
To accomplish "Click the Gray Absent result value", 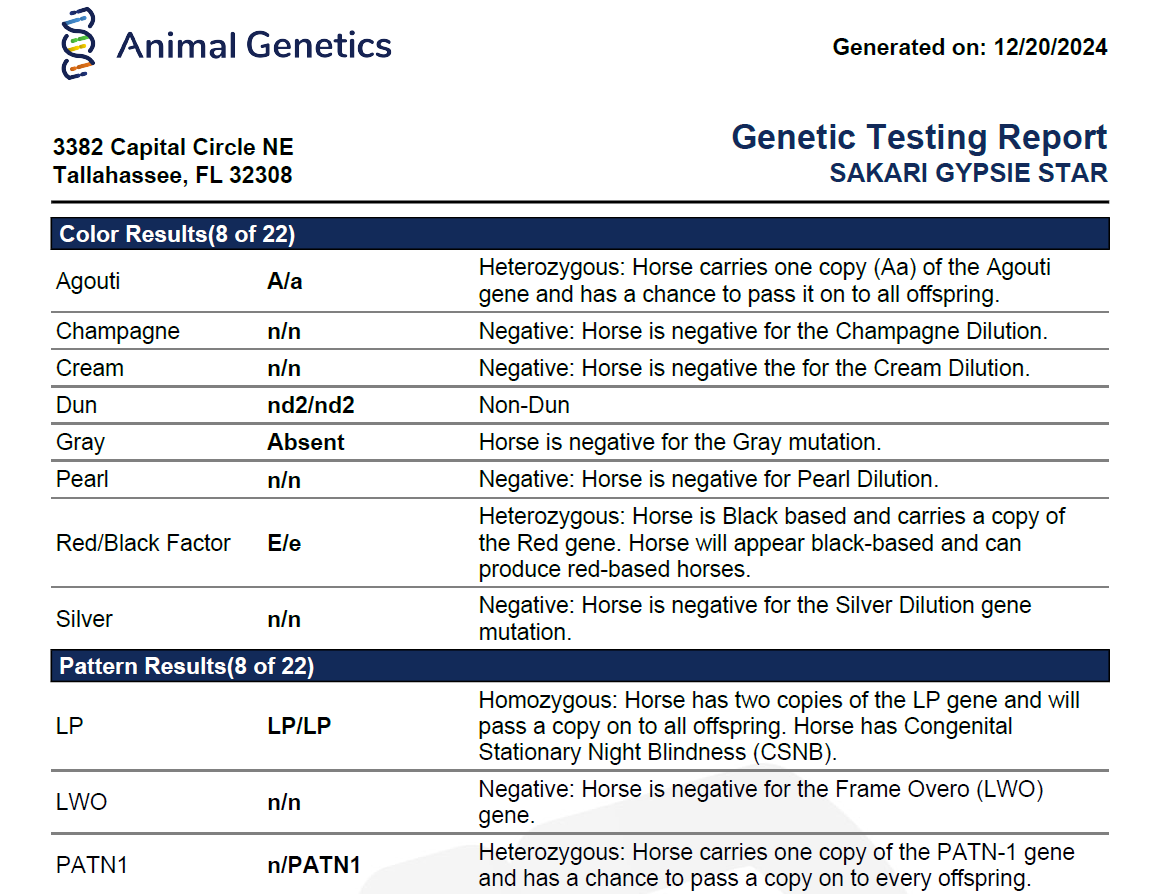I will tap(305, 442).
